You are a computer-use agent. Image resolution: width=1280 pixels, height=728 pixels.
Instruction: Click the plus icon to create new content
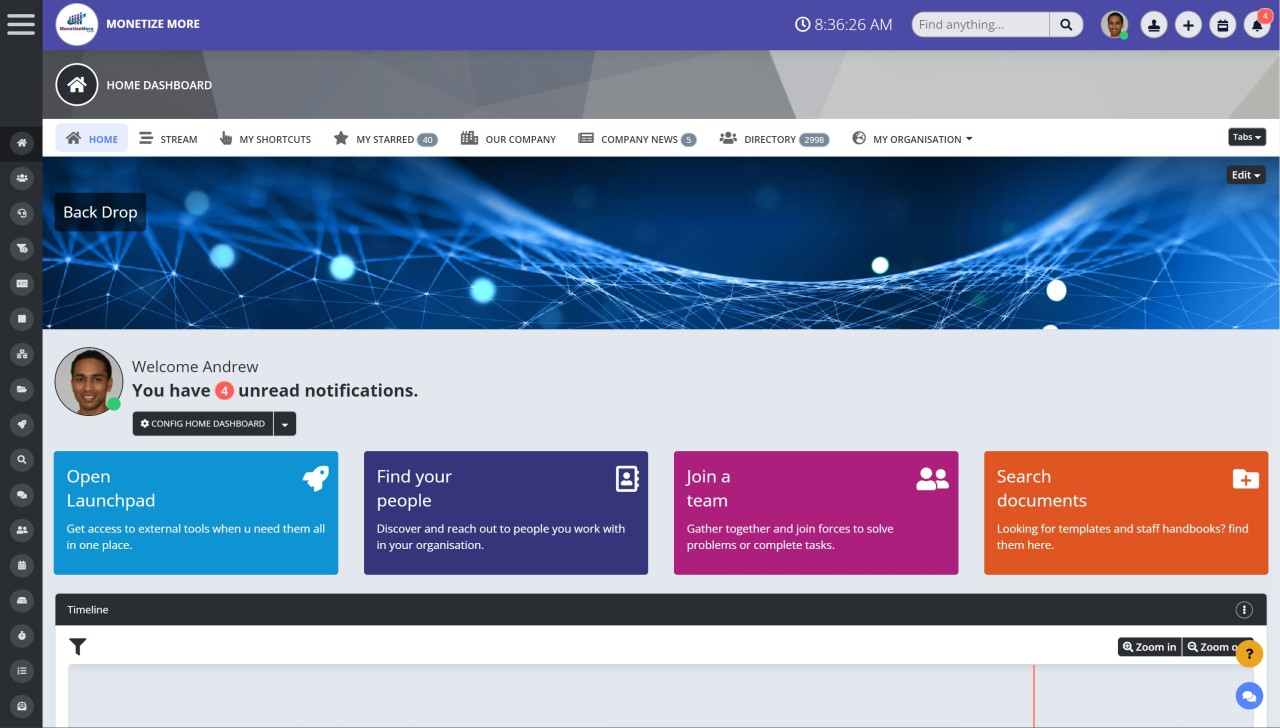[1188, 24]
